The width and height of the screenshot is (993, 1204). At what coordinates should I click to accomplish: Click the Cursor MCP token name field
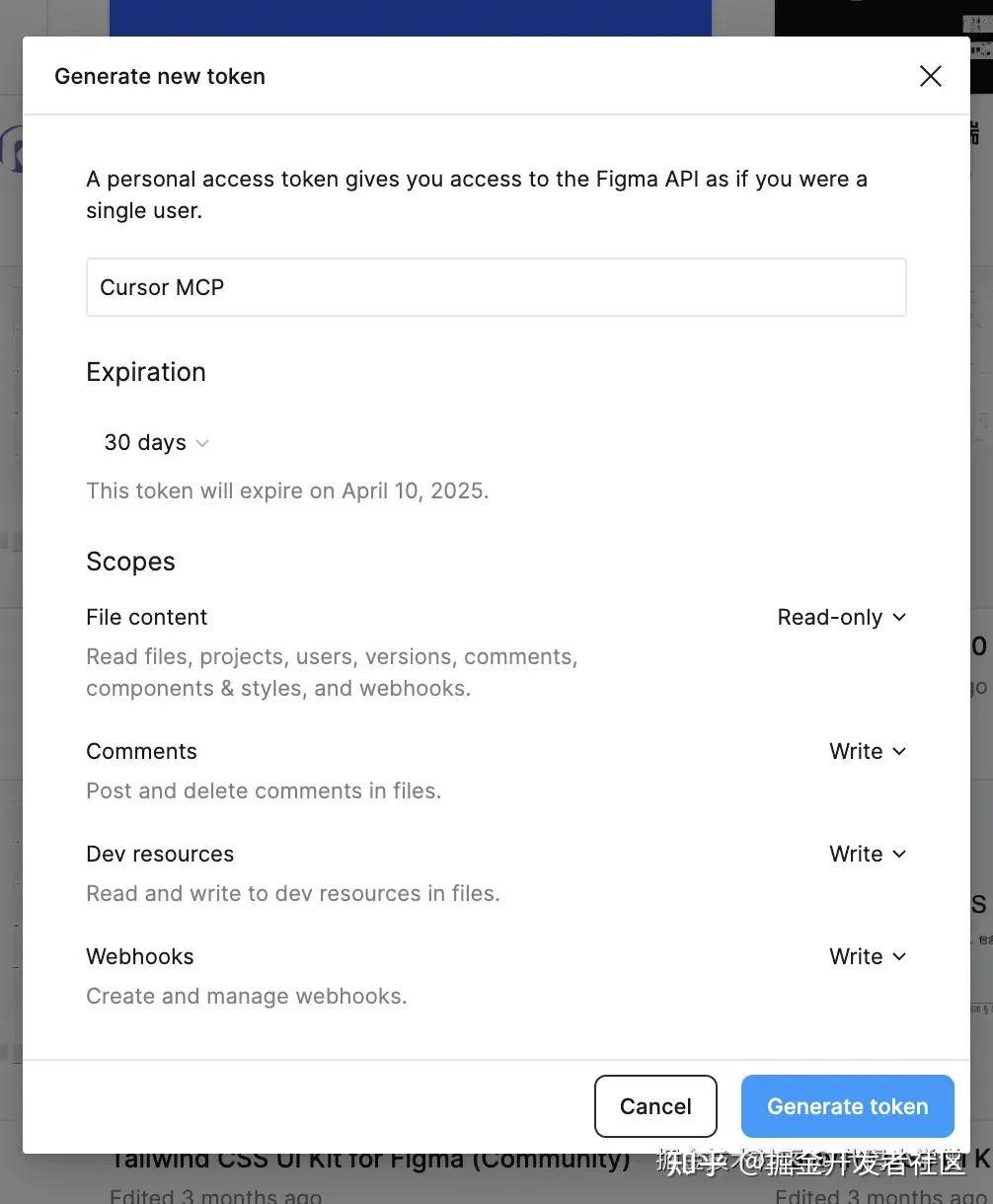(496, 287)
